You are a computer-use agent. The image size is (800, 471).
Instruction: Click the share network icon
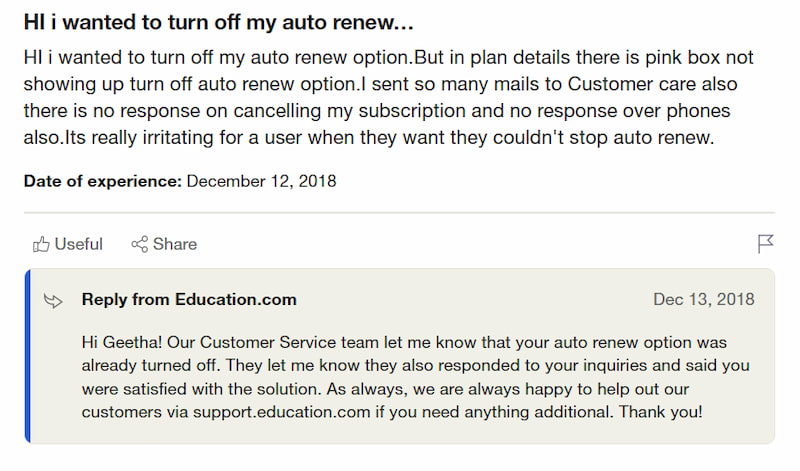click(x=139, y=244)
